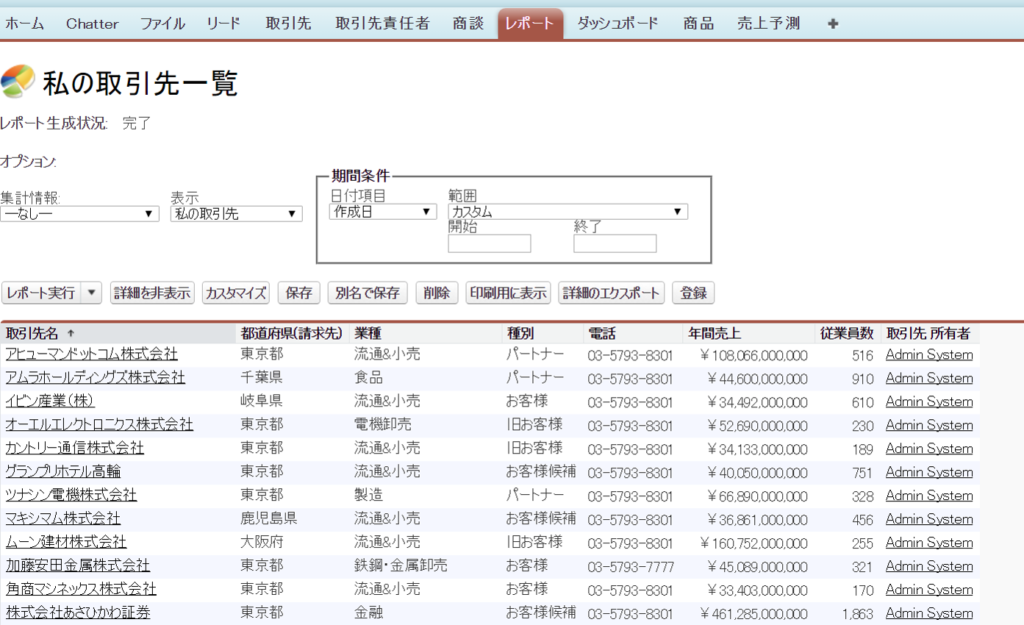Open the 範囲 dropdown showing カスタム
The image size is (1024, 625).
565,211
